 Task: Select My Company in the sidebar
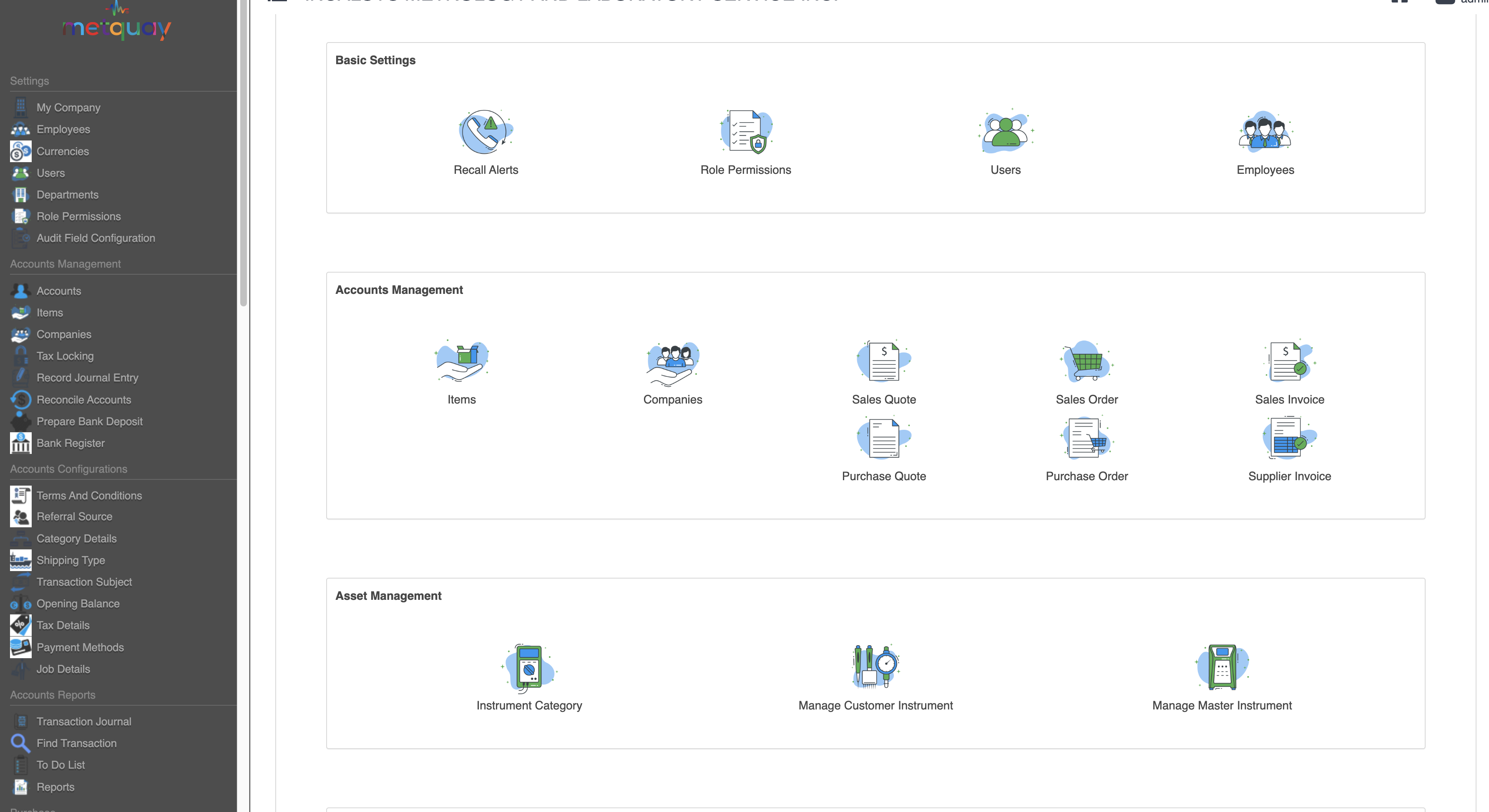click(x=68, y=108)
